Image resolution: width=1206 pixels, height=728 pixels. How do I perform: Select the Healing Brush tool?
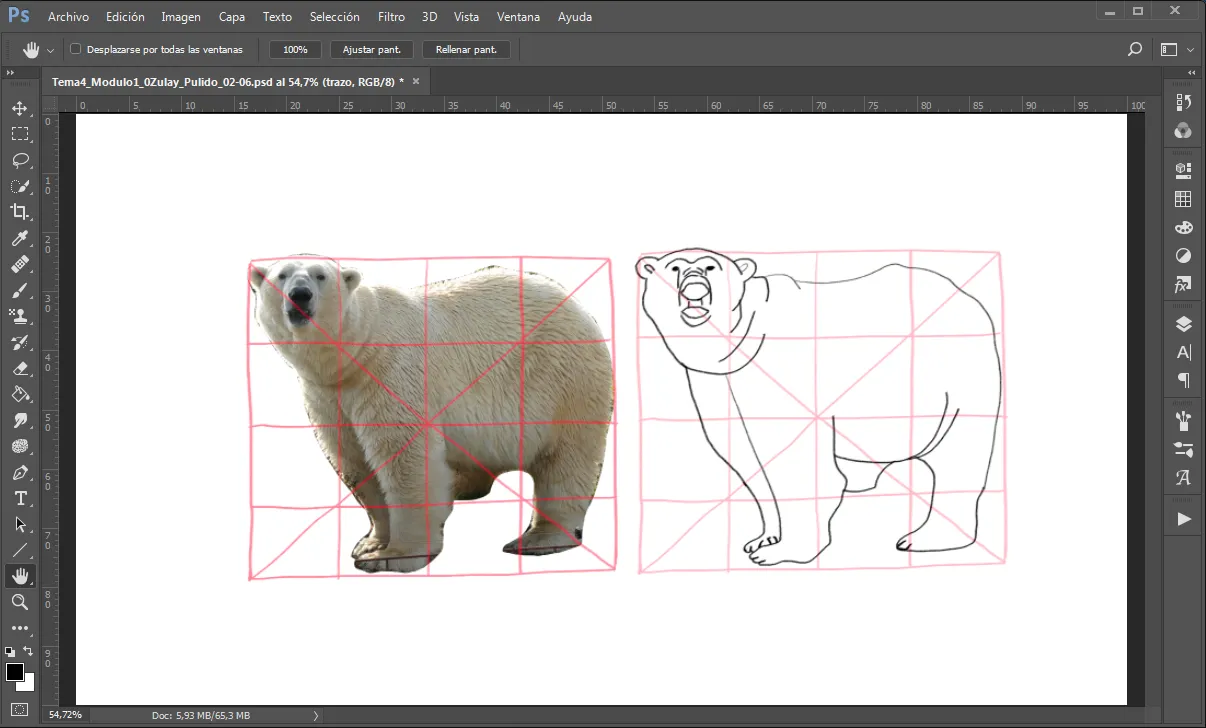[19, 264]
